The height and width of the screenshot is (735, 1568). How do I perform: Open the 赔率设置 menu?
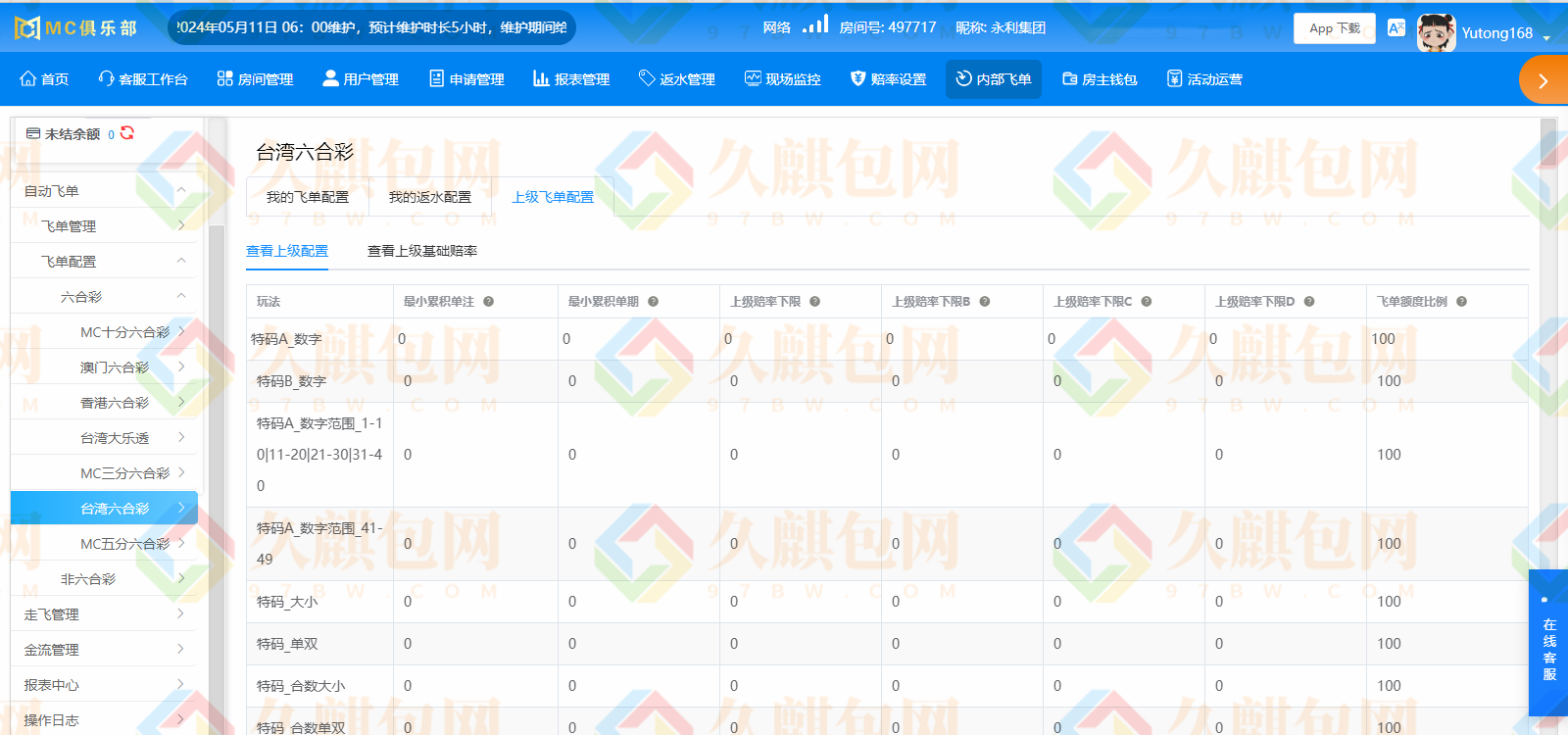click(x=889, y=79)
